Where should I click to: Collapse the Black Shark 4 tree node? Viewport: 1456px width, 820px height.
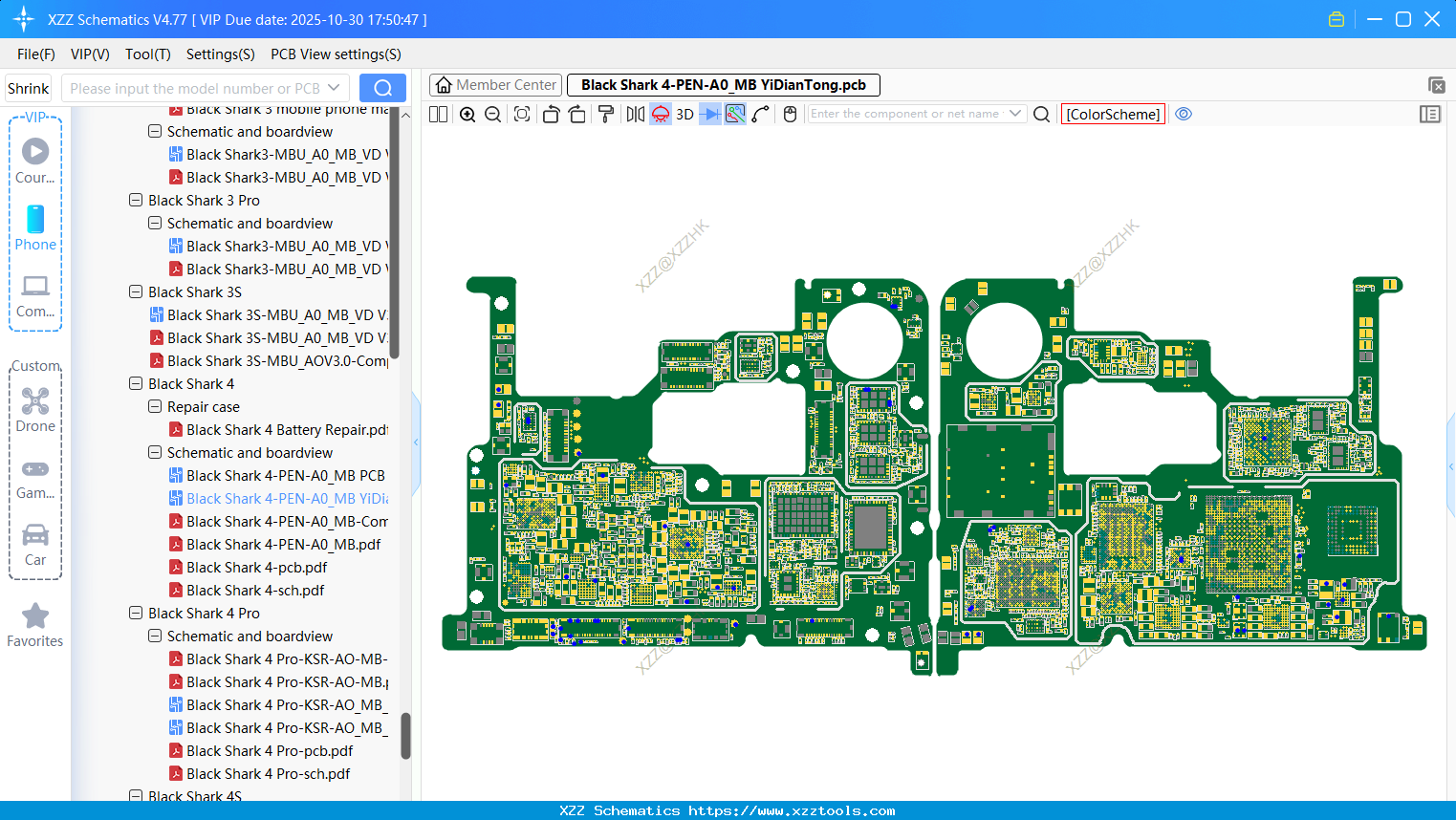[135, 383]
